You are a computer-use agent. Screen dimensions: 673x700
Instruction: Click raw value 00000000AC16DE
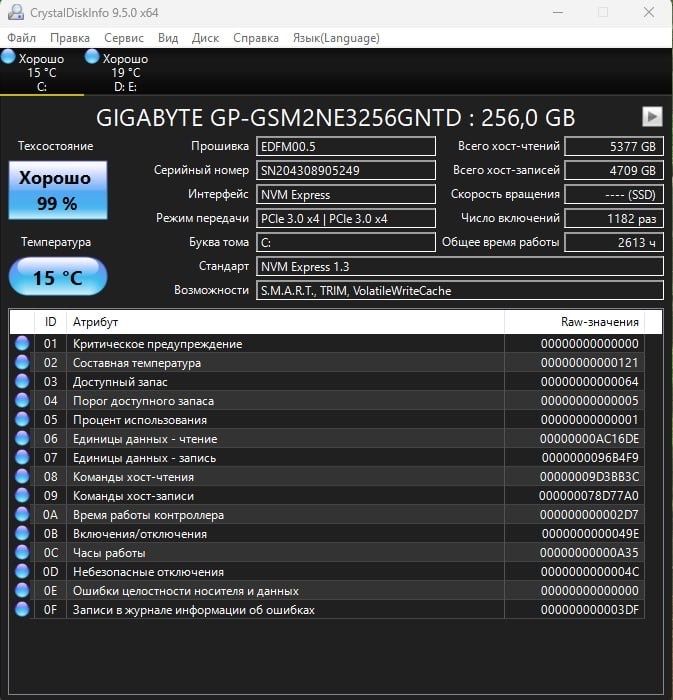[589, 439]
